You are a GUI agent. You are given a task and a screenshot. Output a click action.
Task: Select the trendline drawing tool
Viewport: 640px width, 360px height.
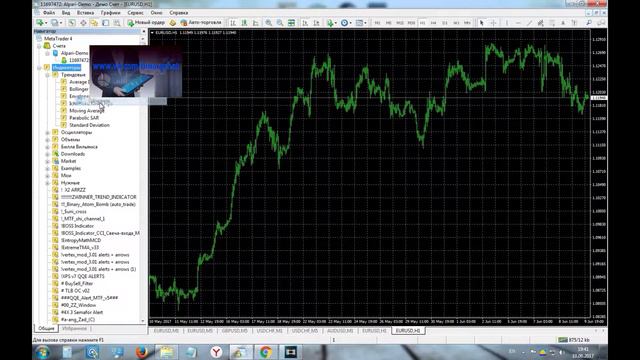point(529,23)
